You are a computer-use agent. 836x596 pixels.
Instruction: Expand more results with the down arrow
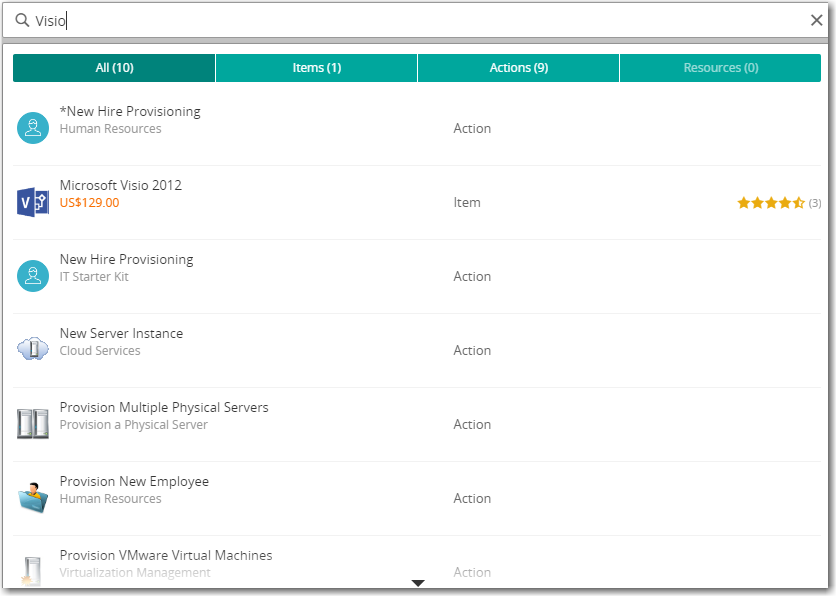pos(418,583)
